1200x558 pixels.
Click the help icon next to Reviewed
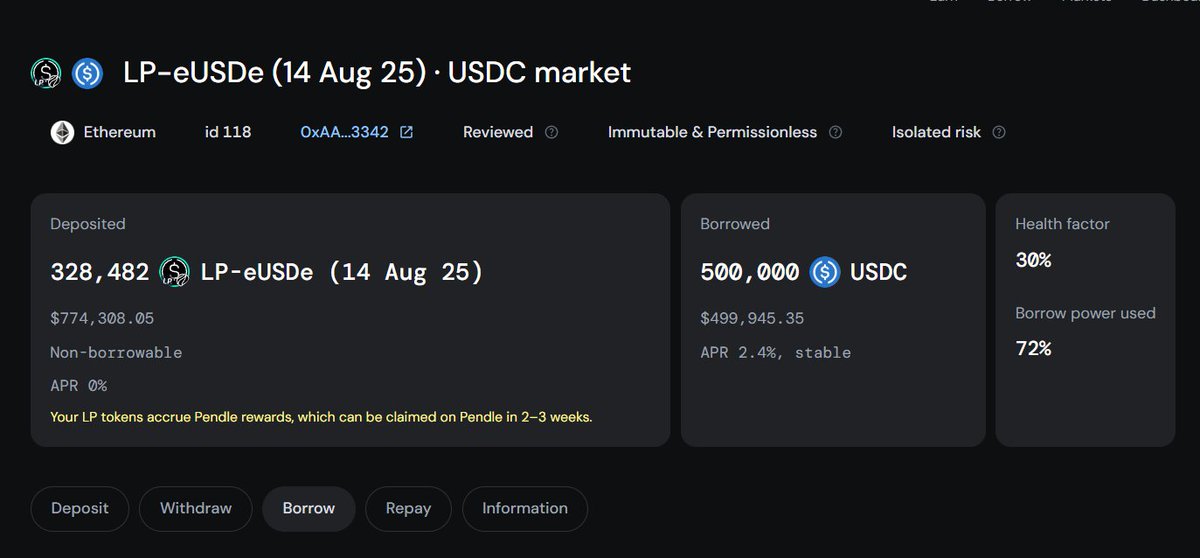551,132
